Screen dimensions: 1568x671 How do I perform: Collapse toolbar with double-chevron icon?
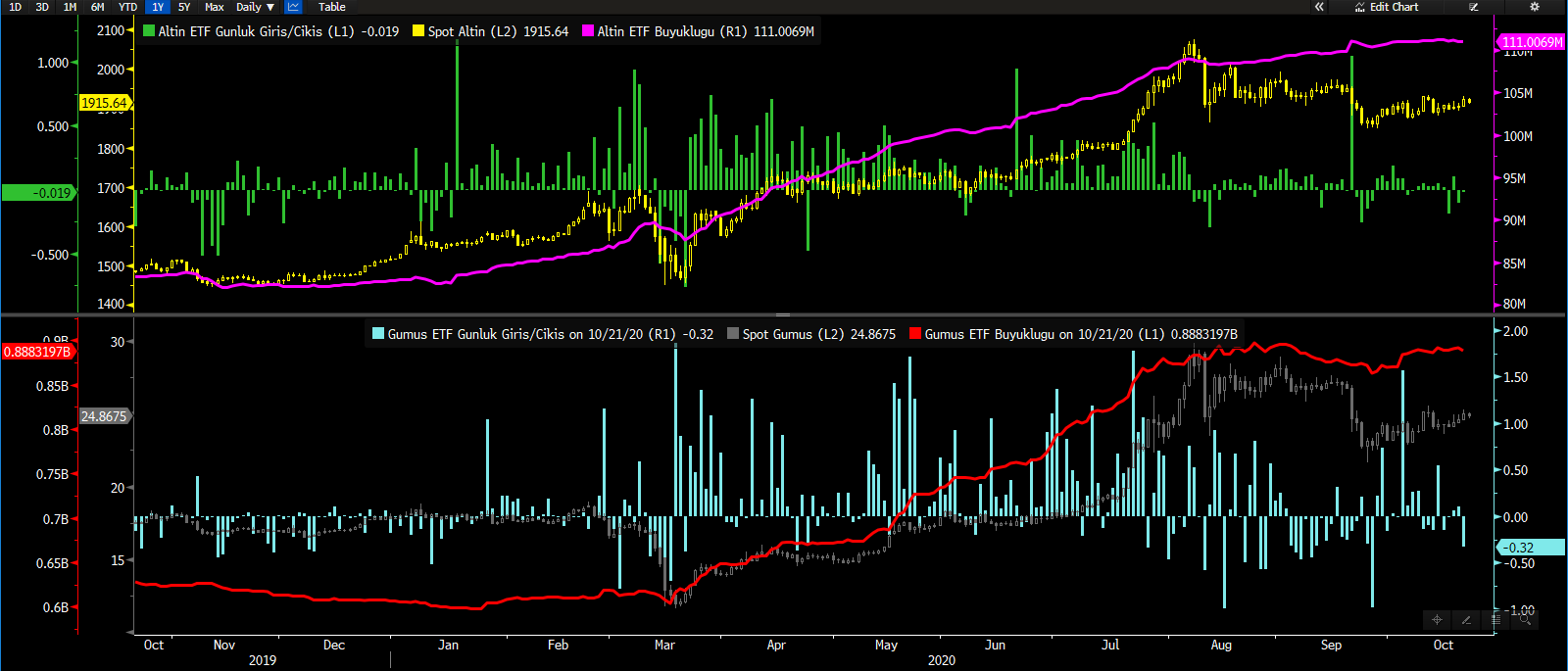click(x=1319, y=7)
